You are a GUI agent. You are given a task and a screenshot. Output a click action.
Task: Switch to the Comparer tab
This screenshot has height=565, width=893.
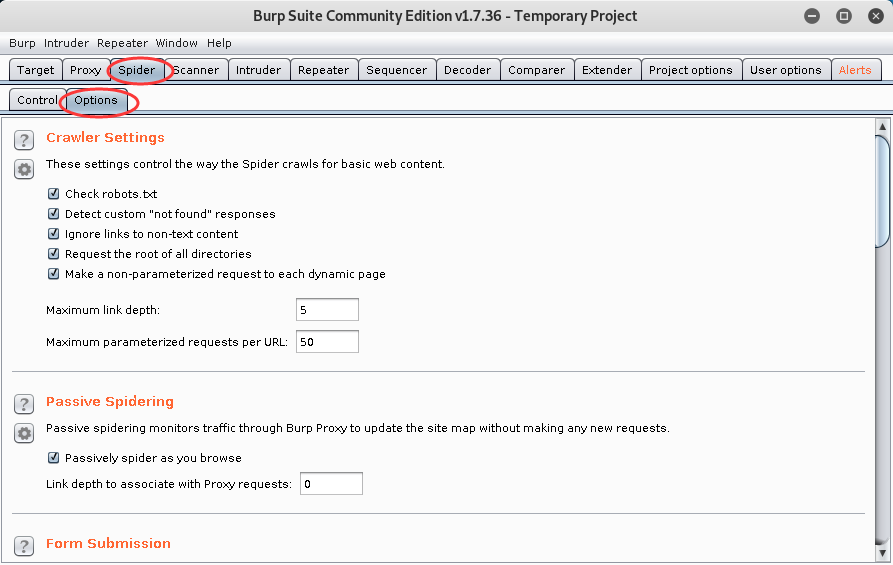536,70
